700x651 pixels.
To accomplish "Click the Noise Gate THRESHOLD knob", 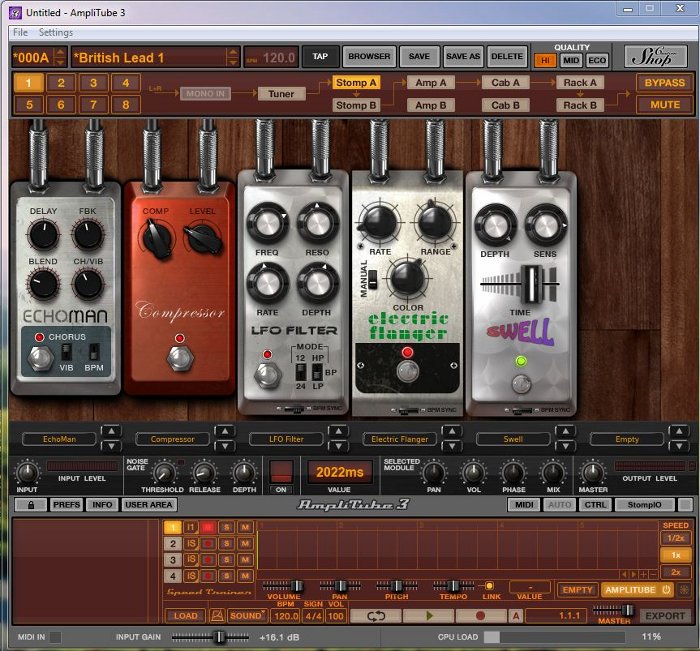I will pyautogui.click(x=164, y=473).
